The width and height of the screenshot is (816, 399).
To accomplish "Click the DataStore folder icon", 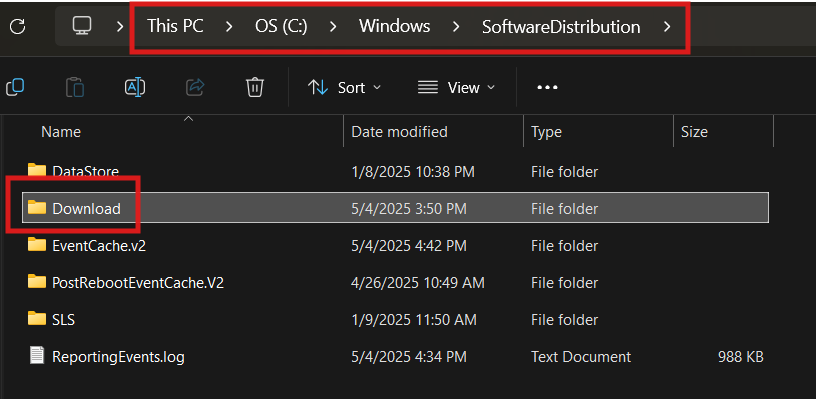I will click(x=37, y=170).
